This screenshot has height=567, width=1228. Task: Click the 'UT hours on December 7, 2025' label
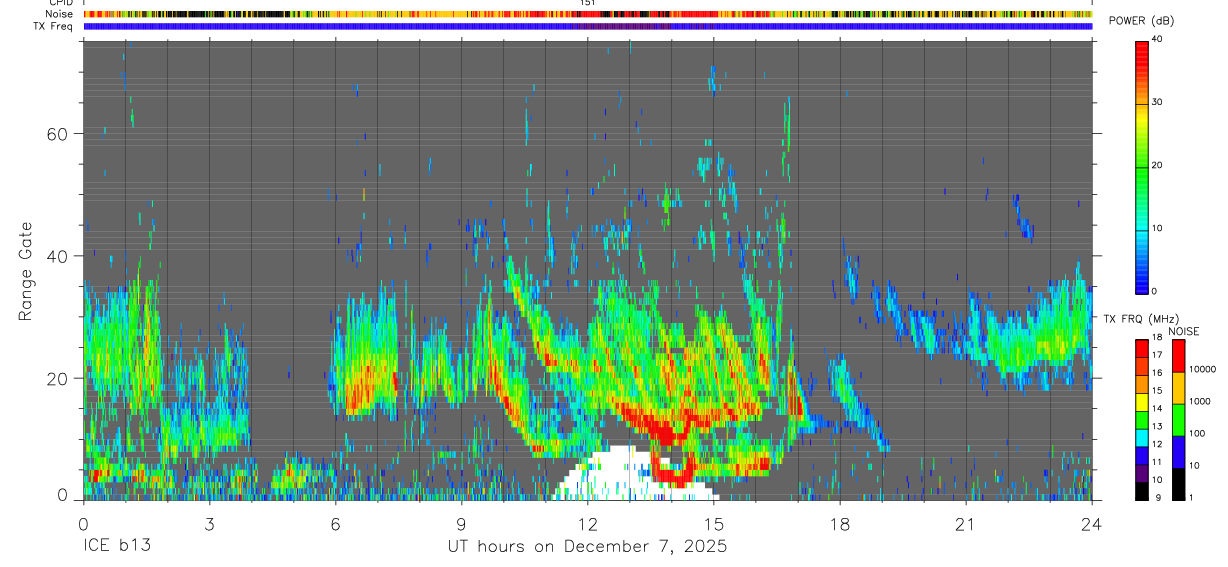[x=587, y=547]
